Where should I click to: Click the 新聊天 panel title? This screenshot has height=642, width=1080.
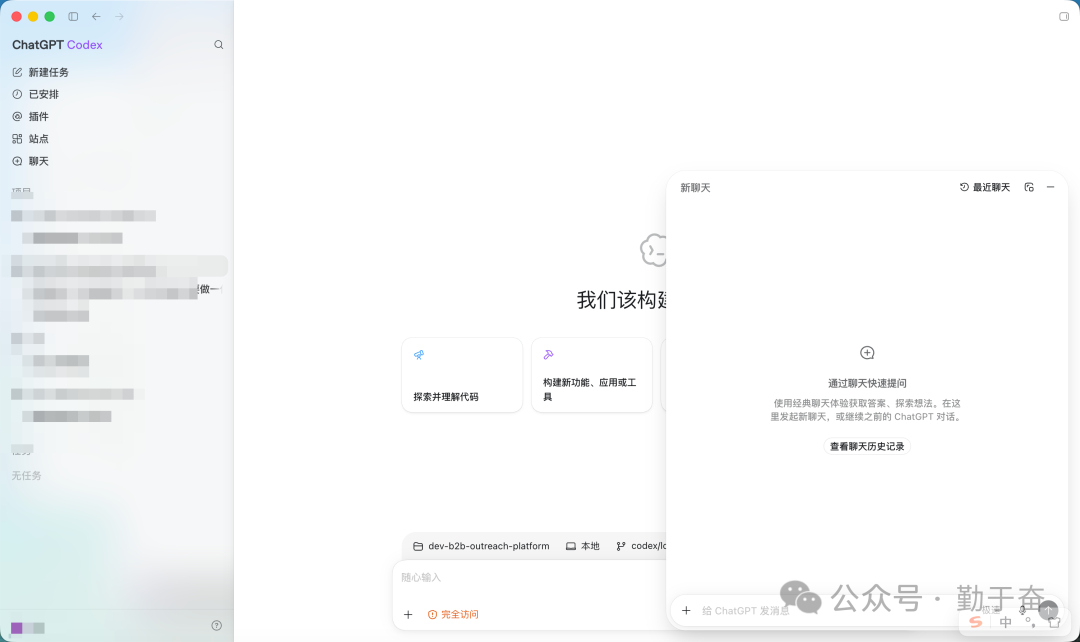tap(695, 187)
